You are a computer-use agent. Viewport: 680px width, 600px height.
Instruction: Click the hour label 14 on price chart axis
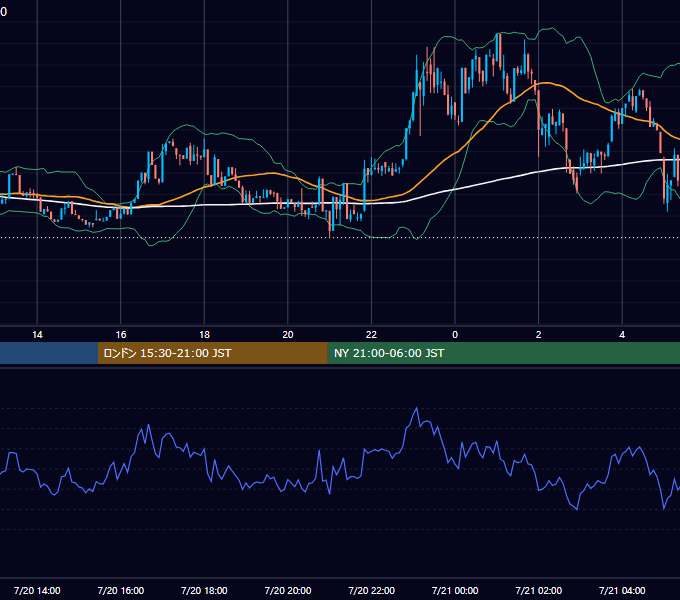click(37, 335)
